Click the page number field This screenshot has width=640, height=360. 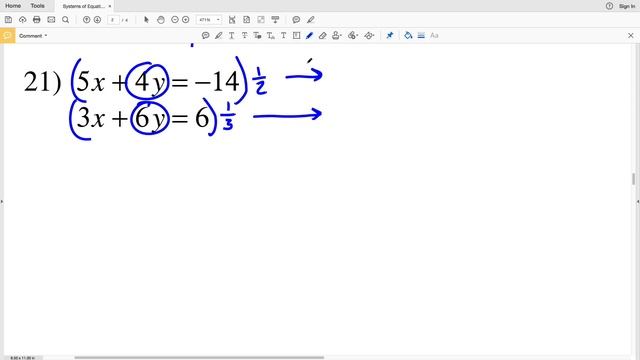tap(113, 20)
